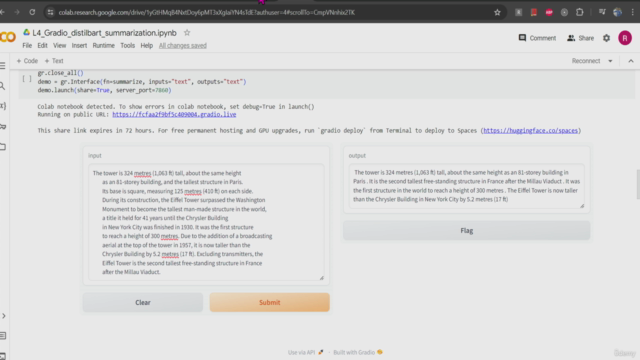This screenshot has height=360, width=640.
Task: Click the Colab logo
Action: [7, 37]
